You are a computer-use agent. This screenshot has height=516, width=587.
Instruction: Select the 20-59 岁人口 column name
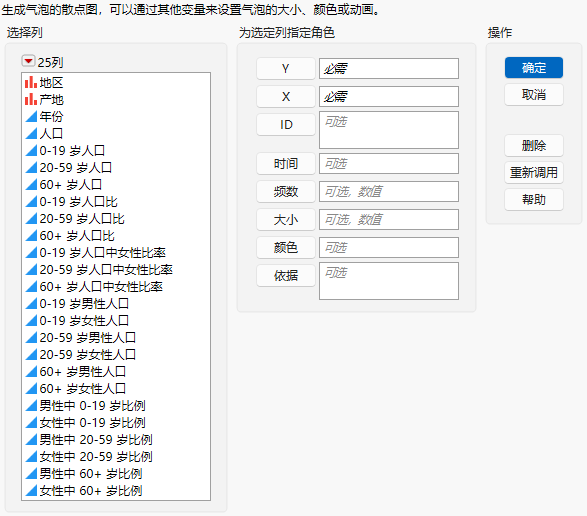coord(76,167)
